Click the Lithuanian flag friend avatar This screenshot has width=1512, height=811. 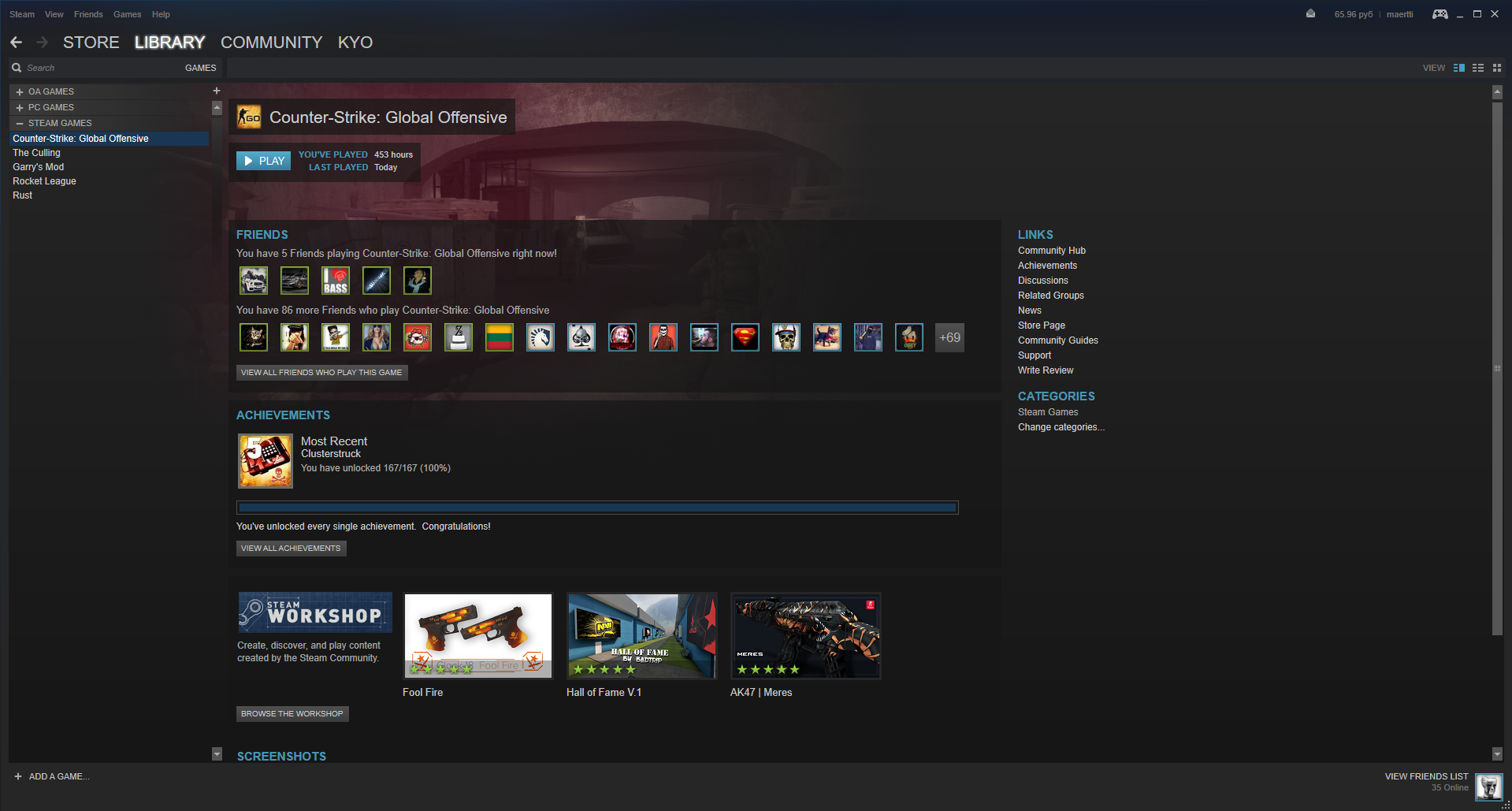500,337
